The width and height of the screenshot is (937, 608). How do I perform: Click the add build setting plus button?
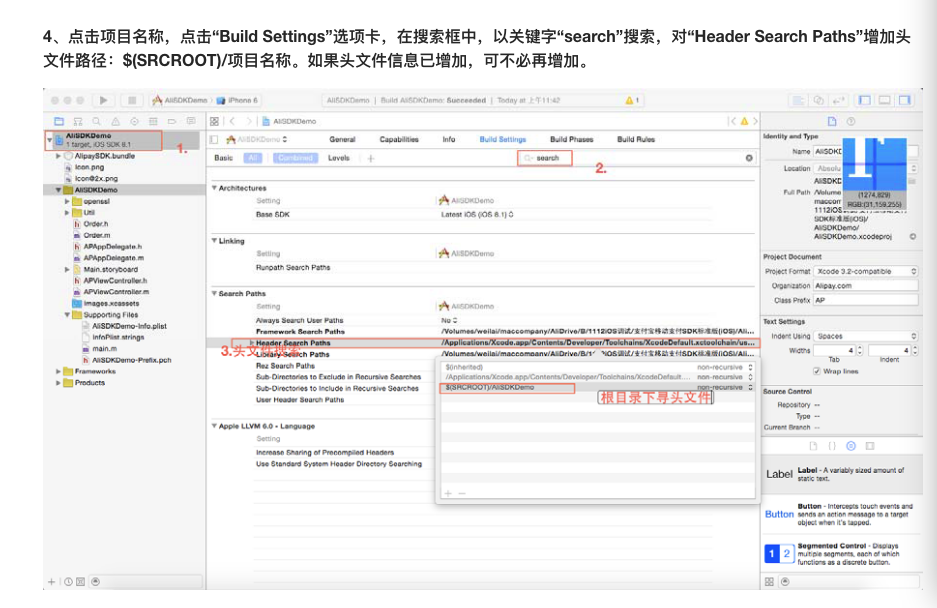coord(371,158)
